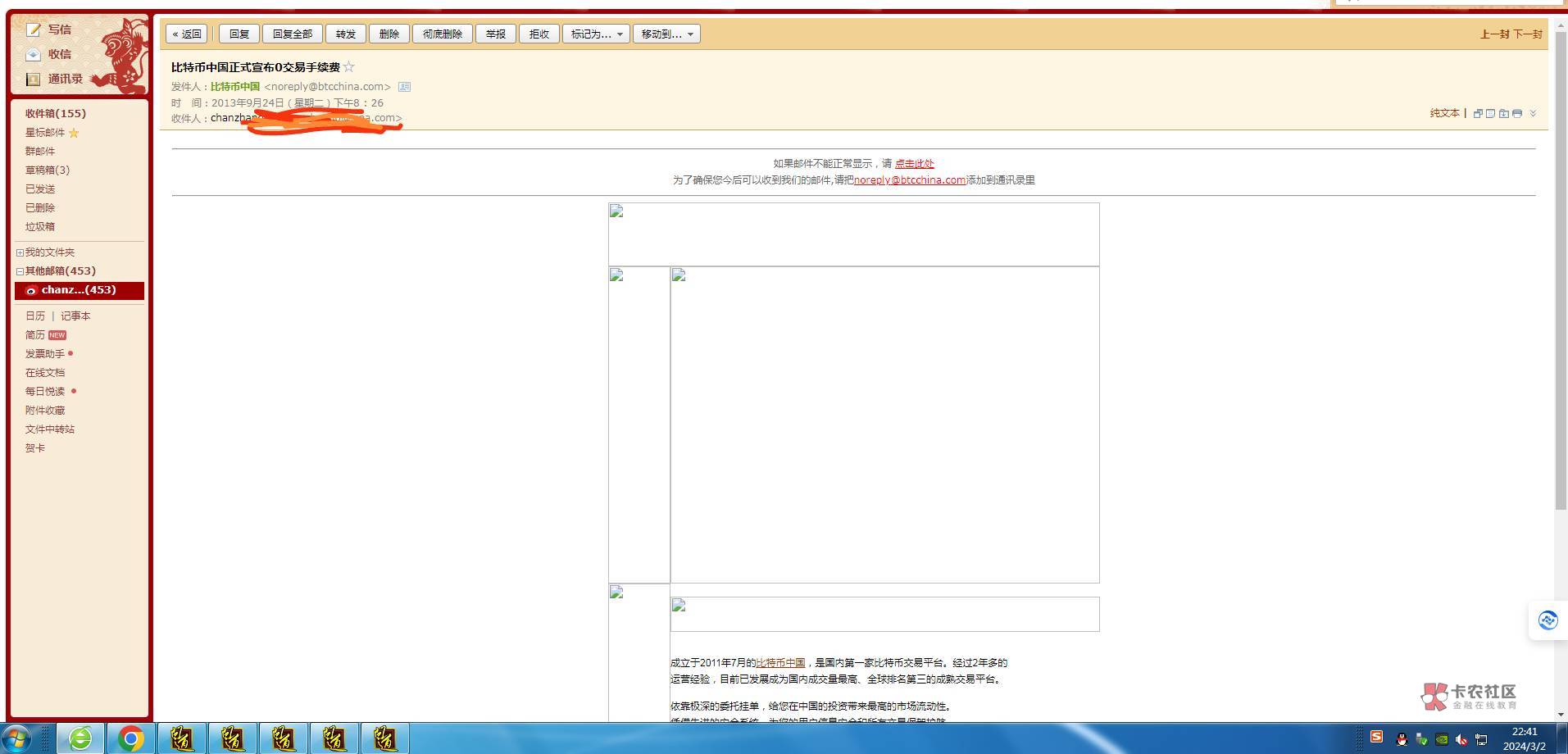Expand email header details double chevron

point(1533,114)
